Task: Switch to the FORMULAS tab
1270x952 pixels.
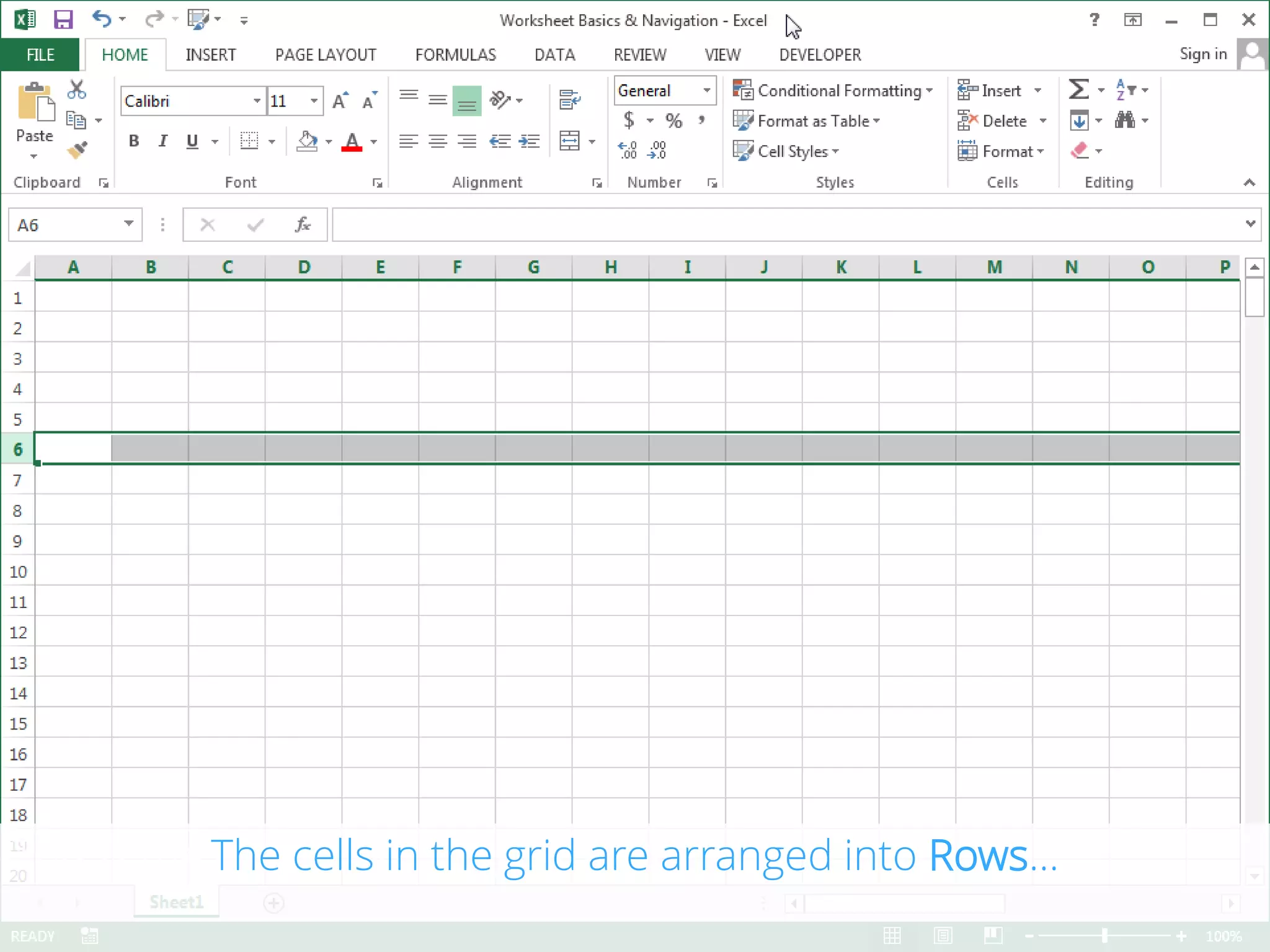Action: pyautogui.click(x=456, y=55)
